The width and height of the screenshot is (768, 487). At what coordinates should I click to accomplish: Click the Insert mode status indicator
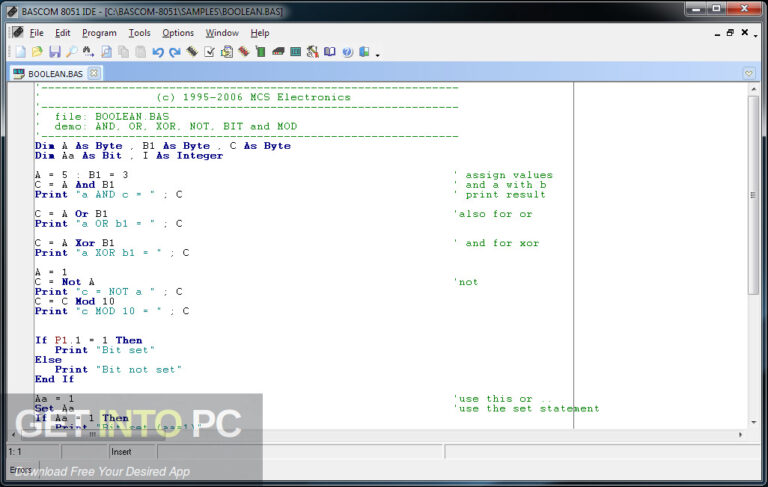(x=121, y=452)
